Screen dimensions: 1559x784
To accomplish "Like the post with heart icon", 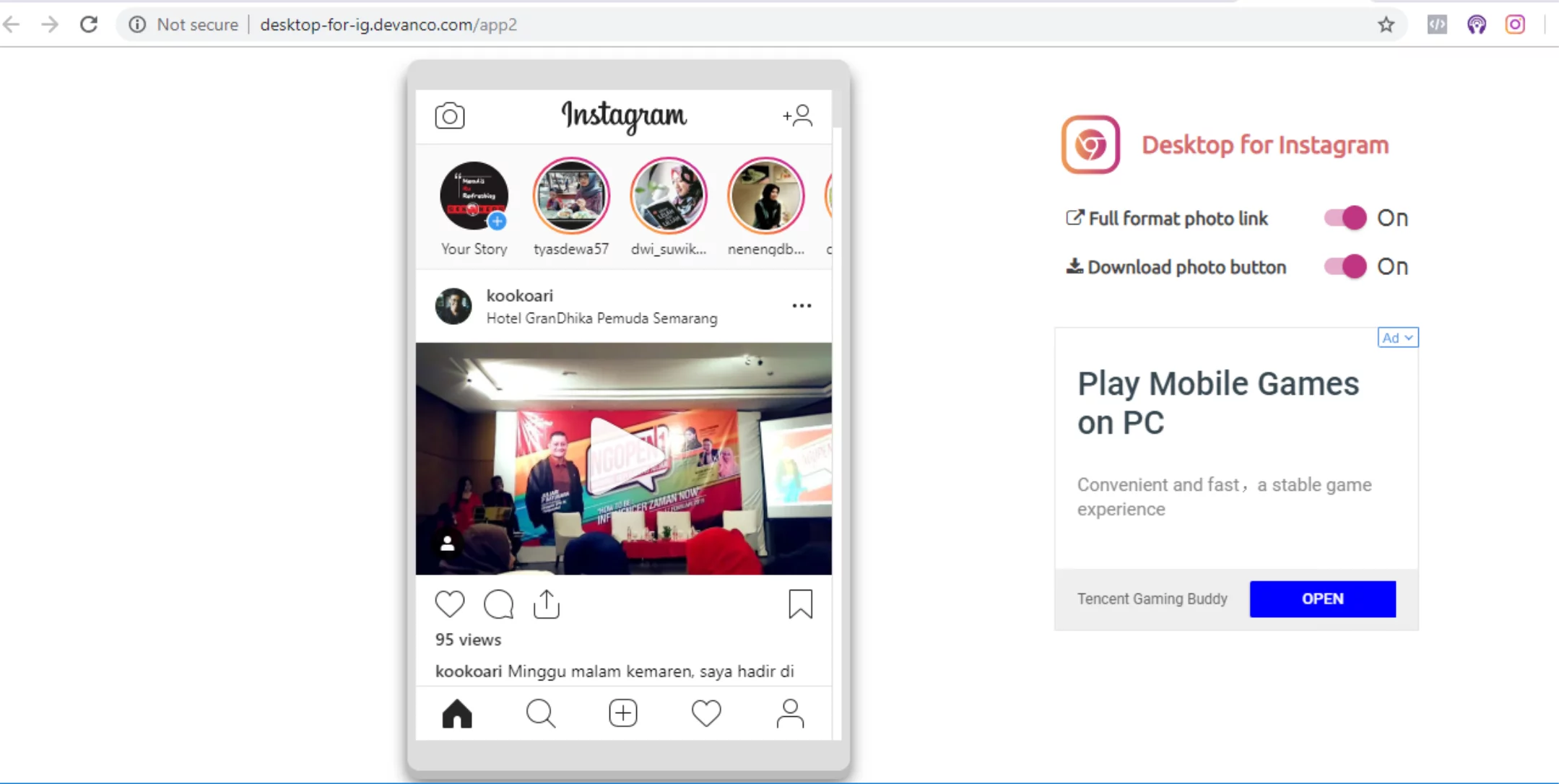I will click(449, 604).
